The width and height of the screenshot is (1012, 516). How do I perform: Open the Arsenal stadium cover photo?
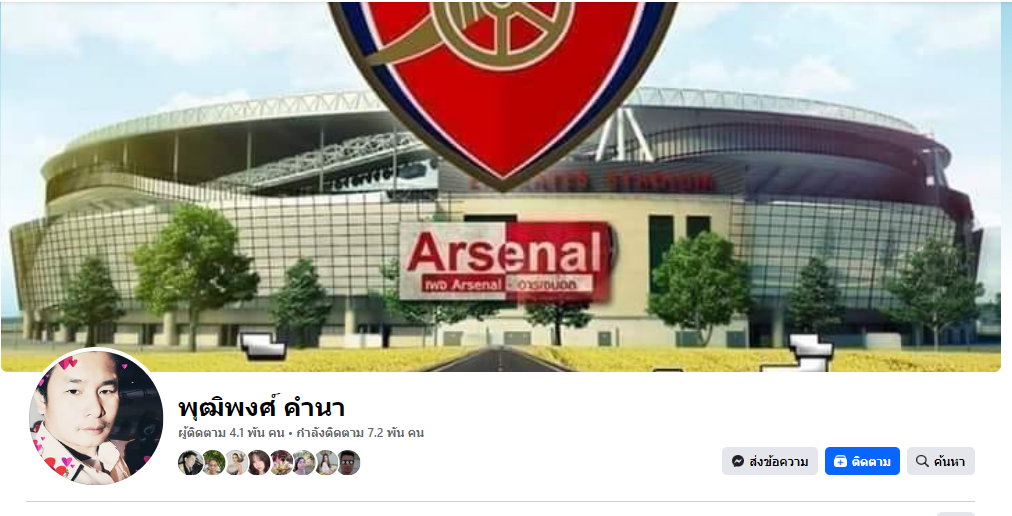501,187
